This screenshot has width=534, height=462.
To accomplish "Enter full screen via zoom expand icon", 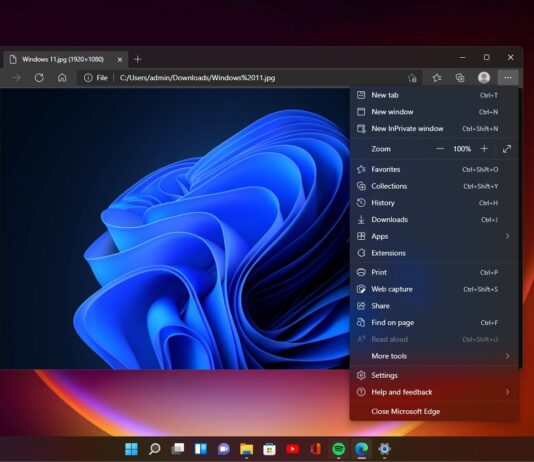I will pyautogui.click(x=507, y=149).
